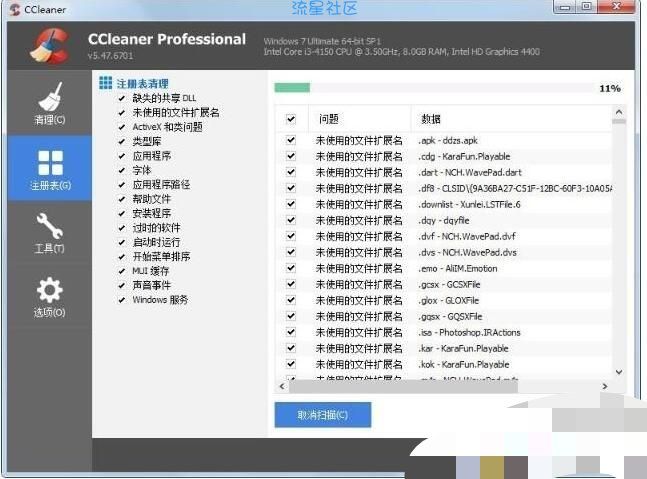
Task: Click the 取消扫描(C) cancel scan button
Action: pyautogui.click(x=323, y=415)
